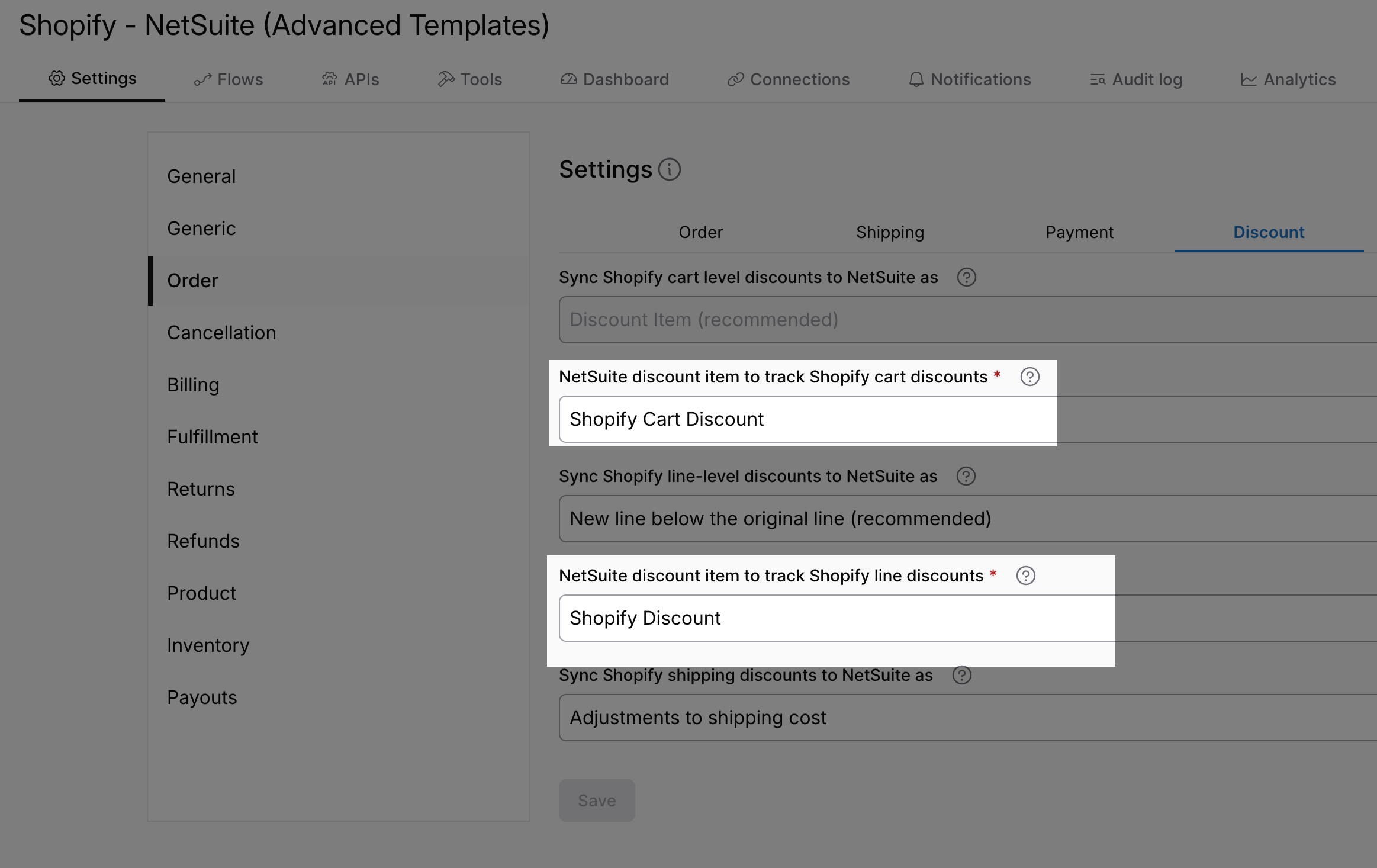Open the Cancellation settings section
This screenshot has height=868, width=1377.
click(x=339, y=333)
